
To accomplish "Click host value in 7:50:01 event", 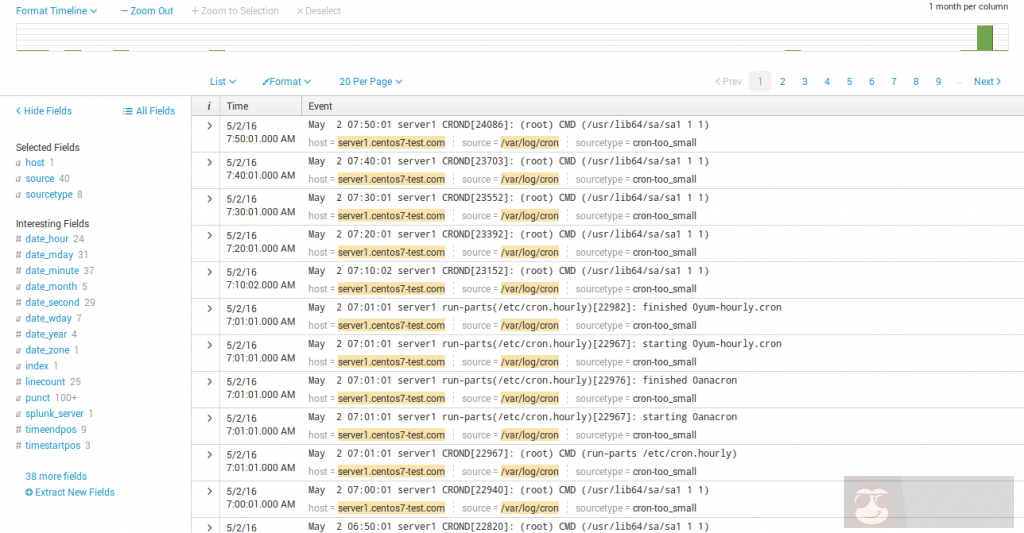I will (x=391, y=142).
